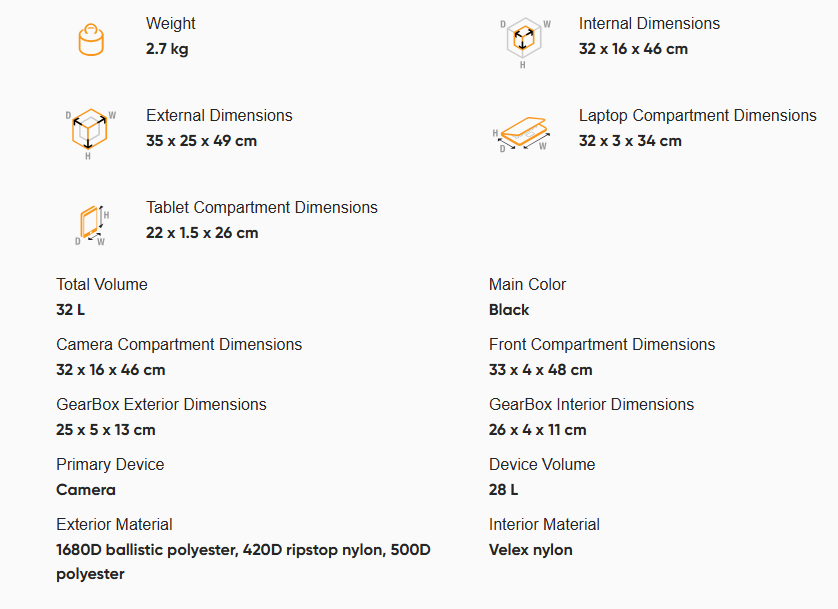Click the External Dimensions heading
This screenshot has height=609, width=838.
point(219,115)
